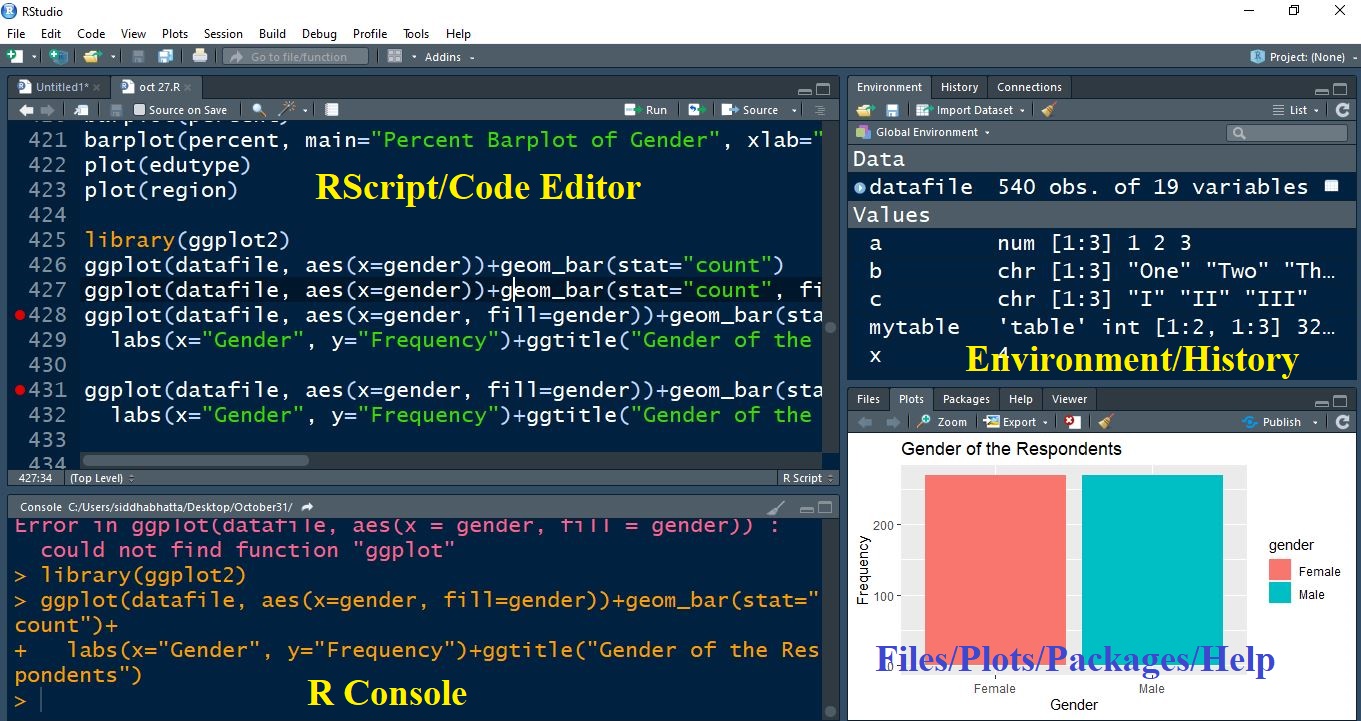Click the Zoom button in Plots pane
Image resolution: width=1361 pixels, height=721 pixels.
(943, 422)
